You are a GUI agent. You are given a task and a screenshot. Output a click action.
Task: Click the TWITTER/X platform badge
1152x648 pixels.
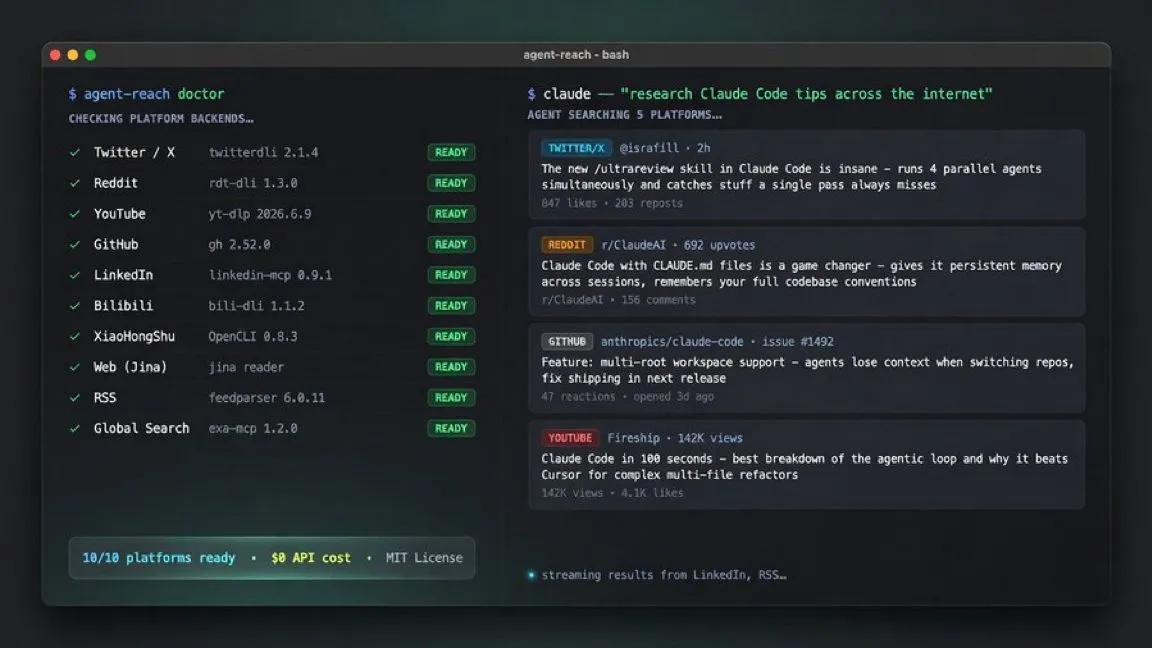point(576,148)
